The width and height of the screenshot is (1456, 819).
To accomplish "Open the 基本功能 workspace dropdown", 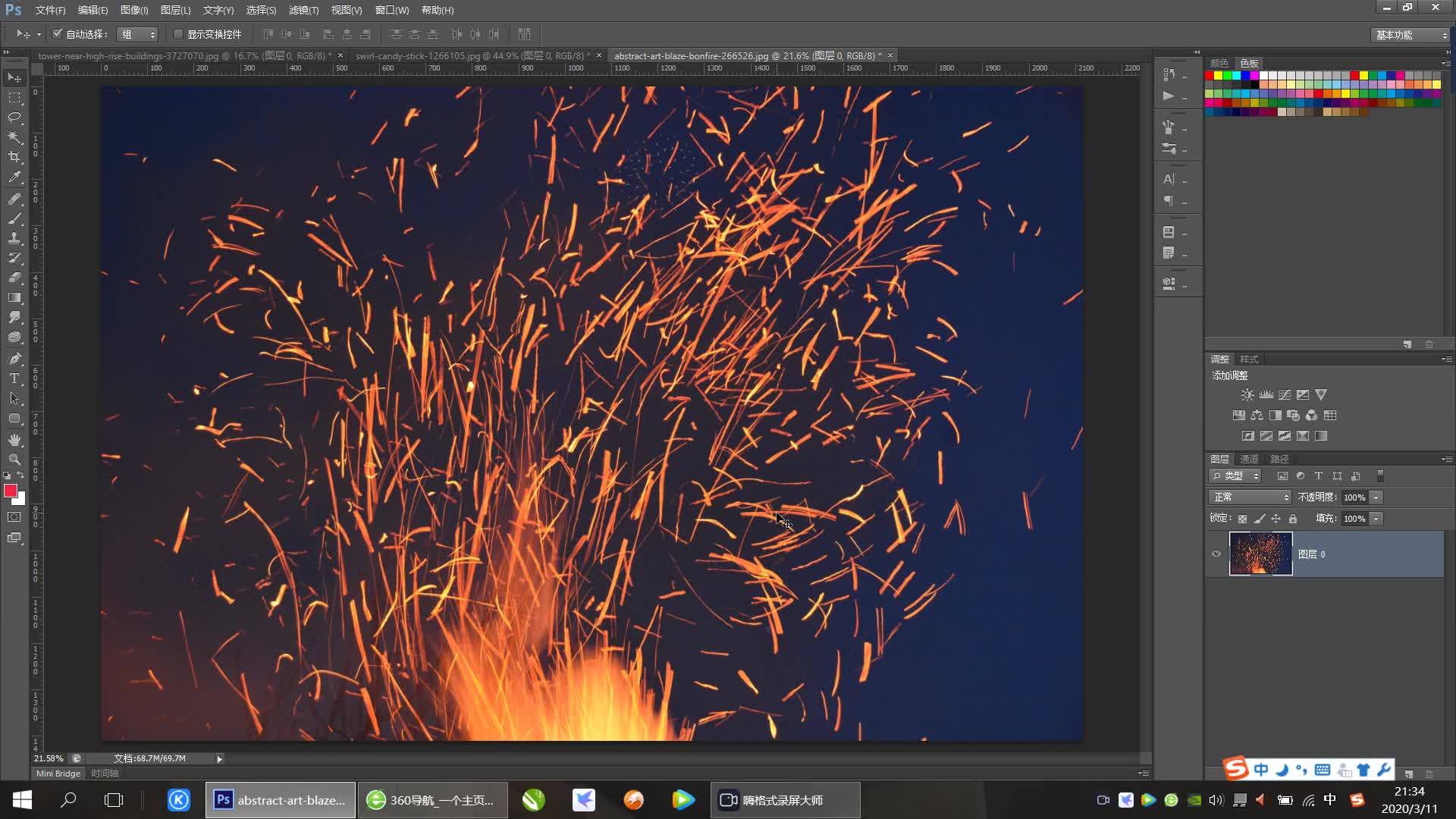I will pos(1410,35).
